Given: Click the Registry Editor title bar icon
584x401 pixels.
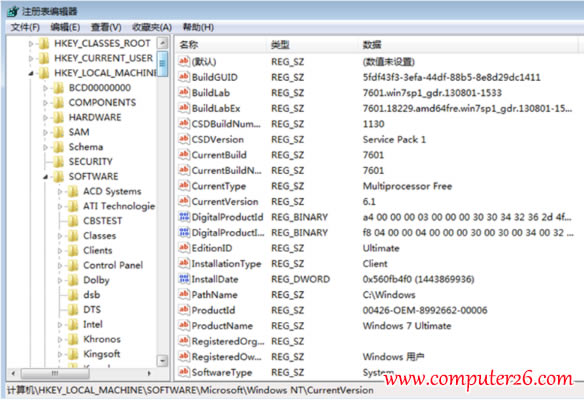Looking at the screenshot, I should pos(13,12).
